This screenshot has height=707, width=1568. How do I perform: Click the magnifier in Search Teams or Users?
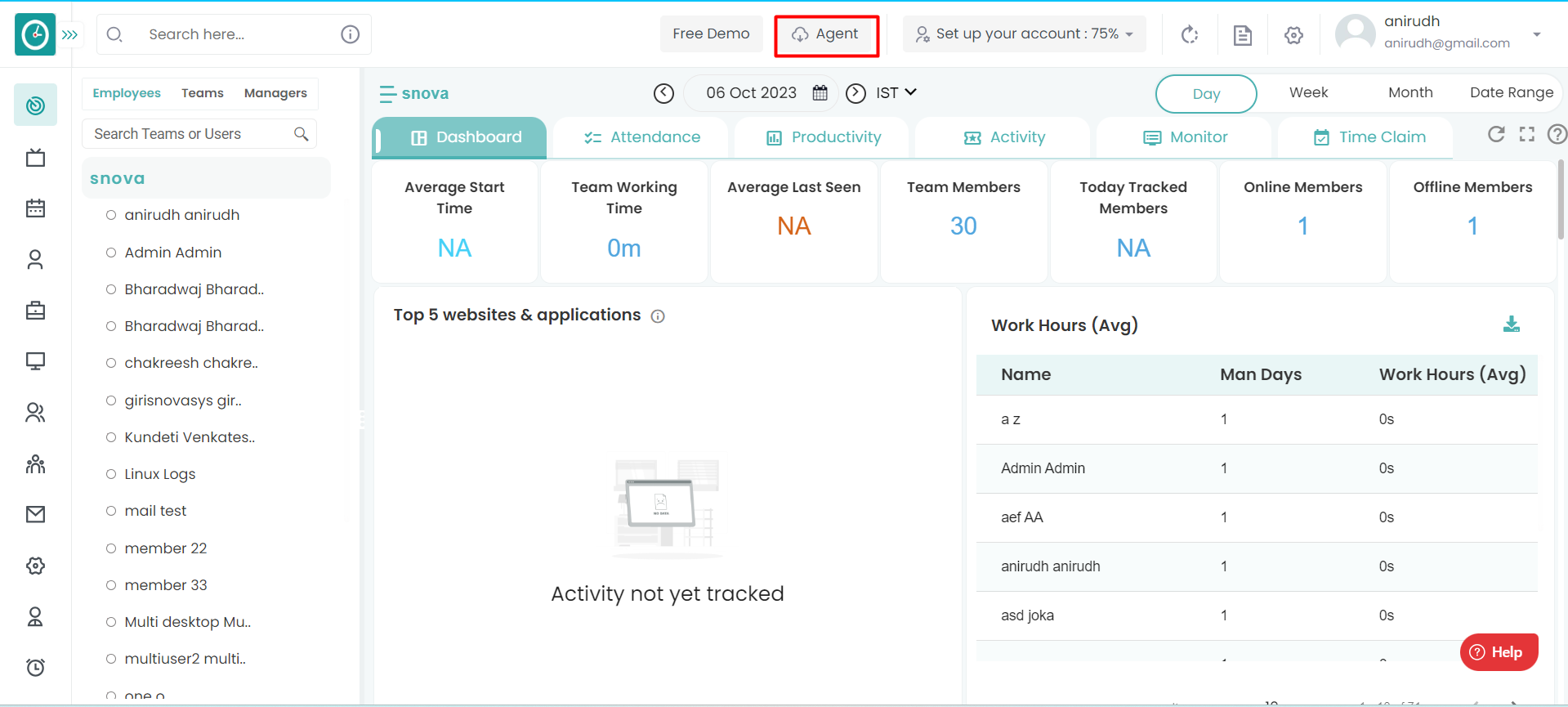coord(302,134)
